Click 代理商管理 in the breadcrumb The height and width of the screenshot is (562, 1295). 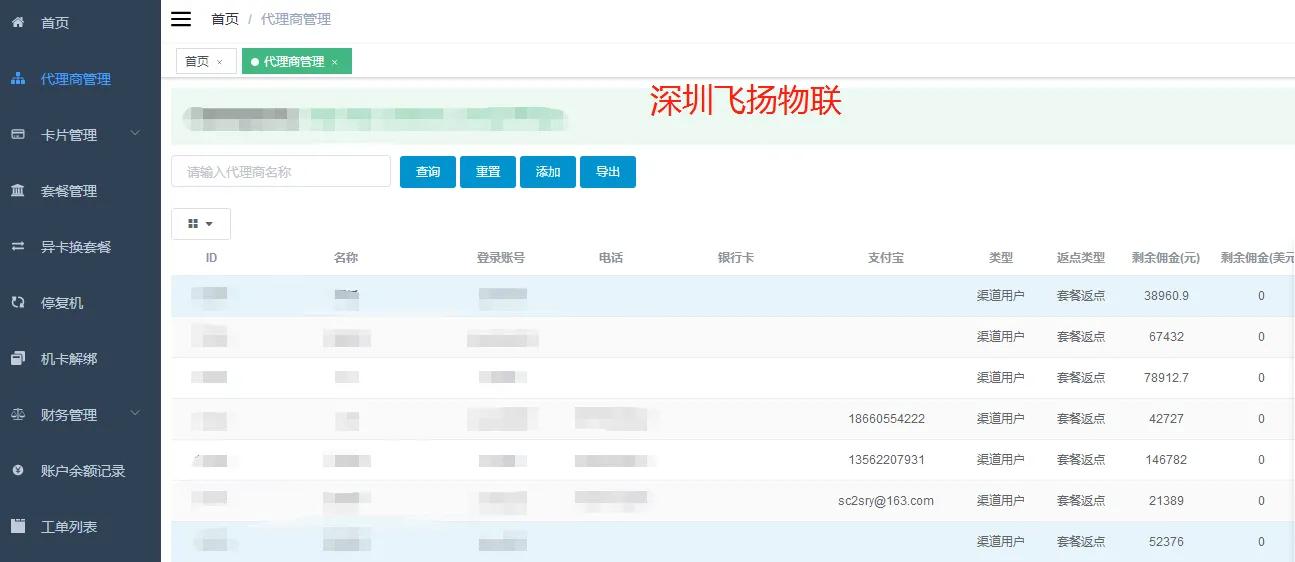click(296, 19)
